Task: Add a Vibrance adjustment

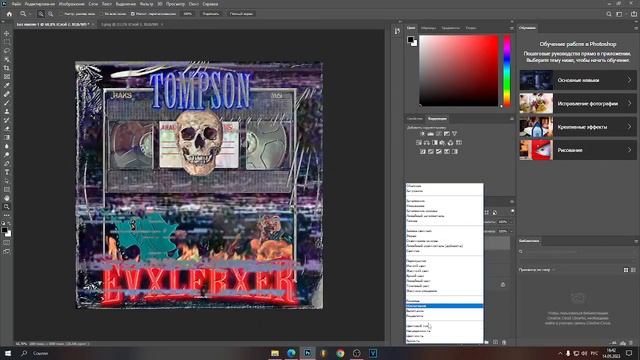Action: tap(455, 133)
